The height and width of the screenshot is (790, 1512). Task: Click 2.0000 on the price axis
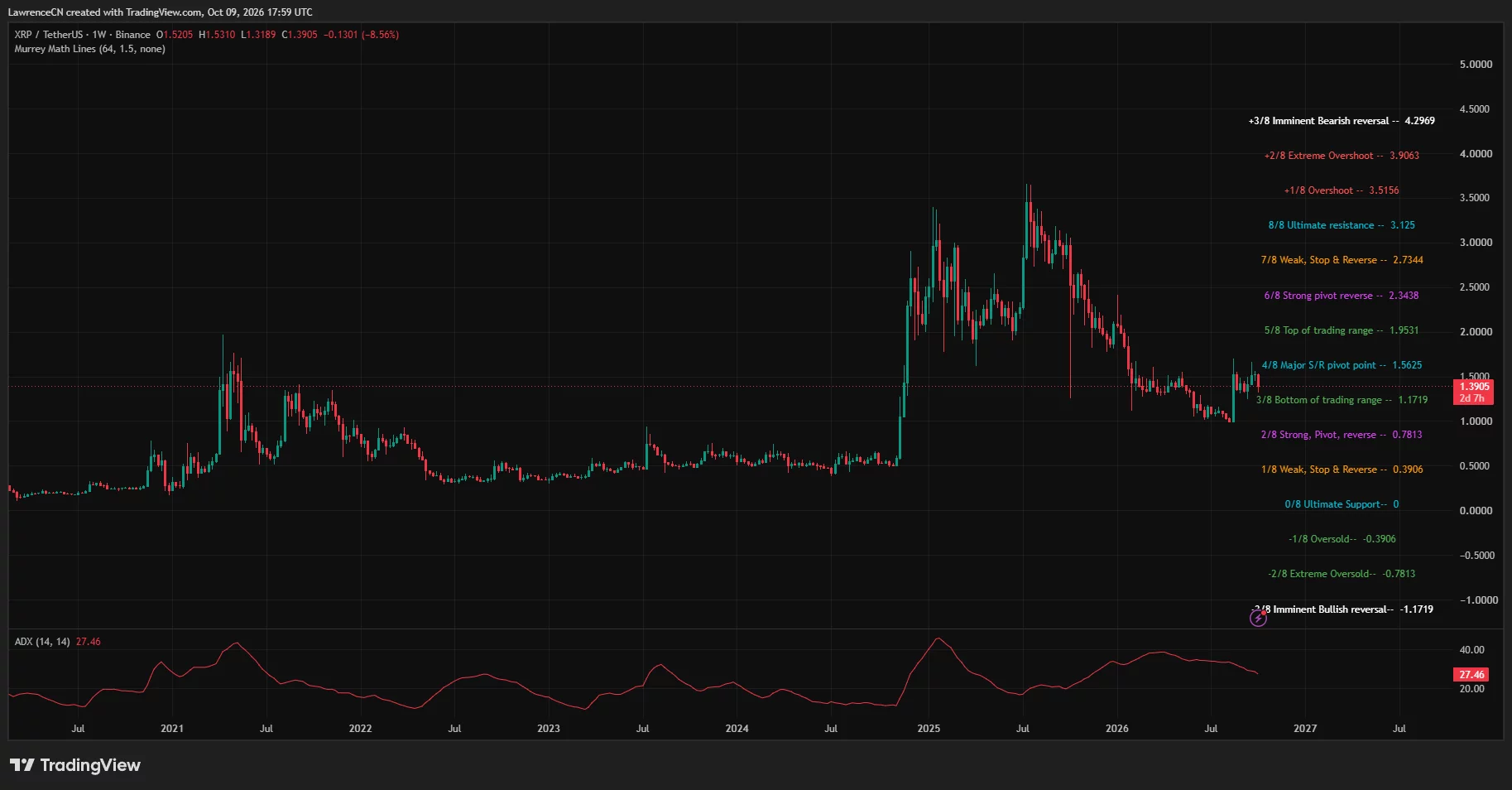[x=1476, y=332]
